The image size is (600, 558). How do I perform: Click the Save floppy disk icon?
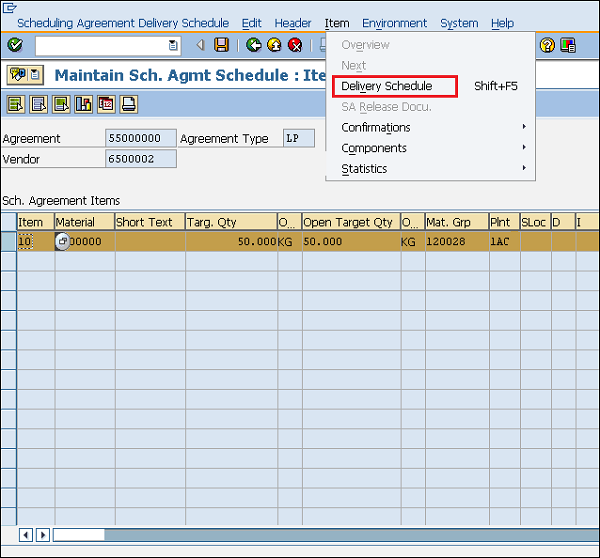pos(222,45)
